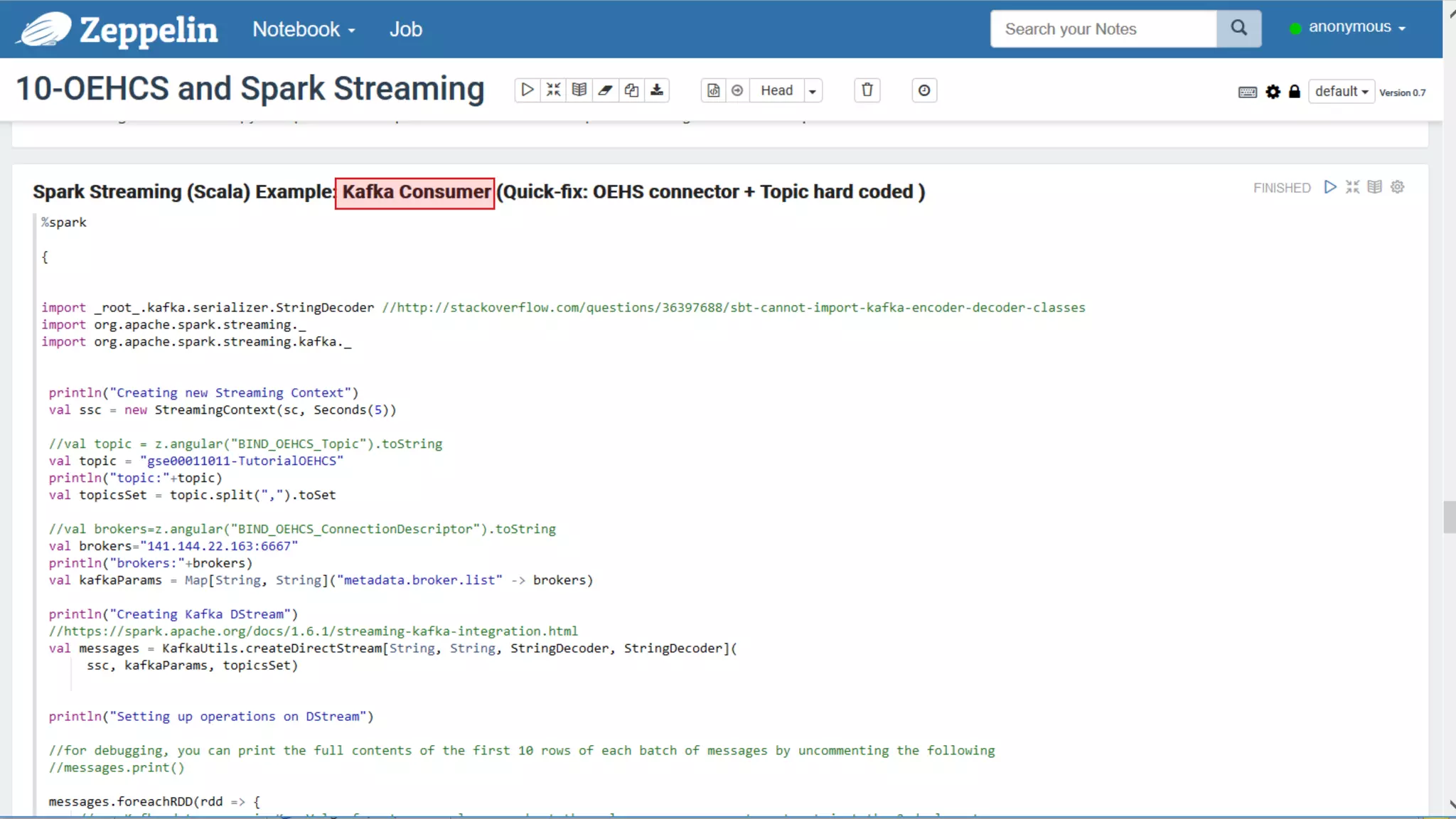Screen dimensions: 1456x819
Task: Show keyboard shortcuts list
Action: (x=1247, y=92)
